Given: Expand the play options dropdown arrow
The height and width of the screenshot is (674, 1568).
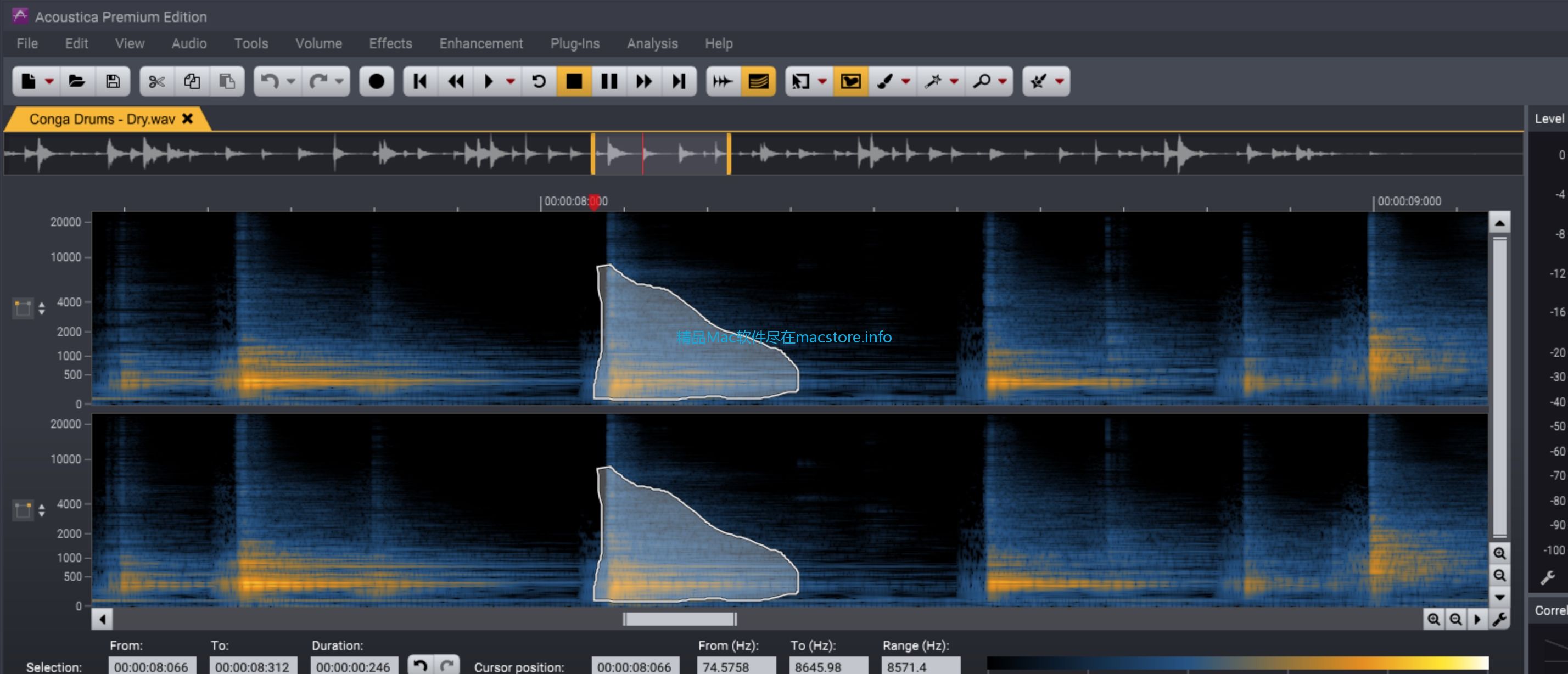Looking at the screenshot, I should pyautogui.click(x=511, y=81).
